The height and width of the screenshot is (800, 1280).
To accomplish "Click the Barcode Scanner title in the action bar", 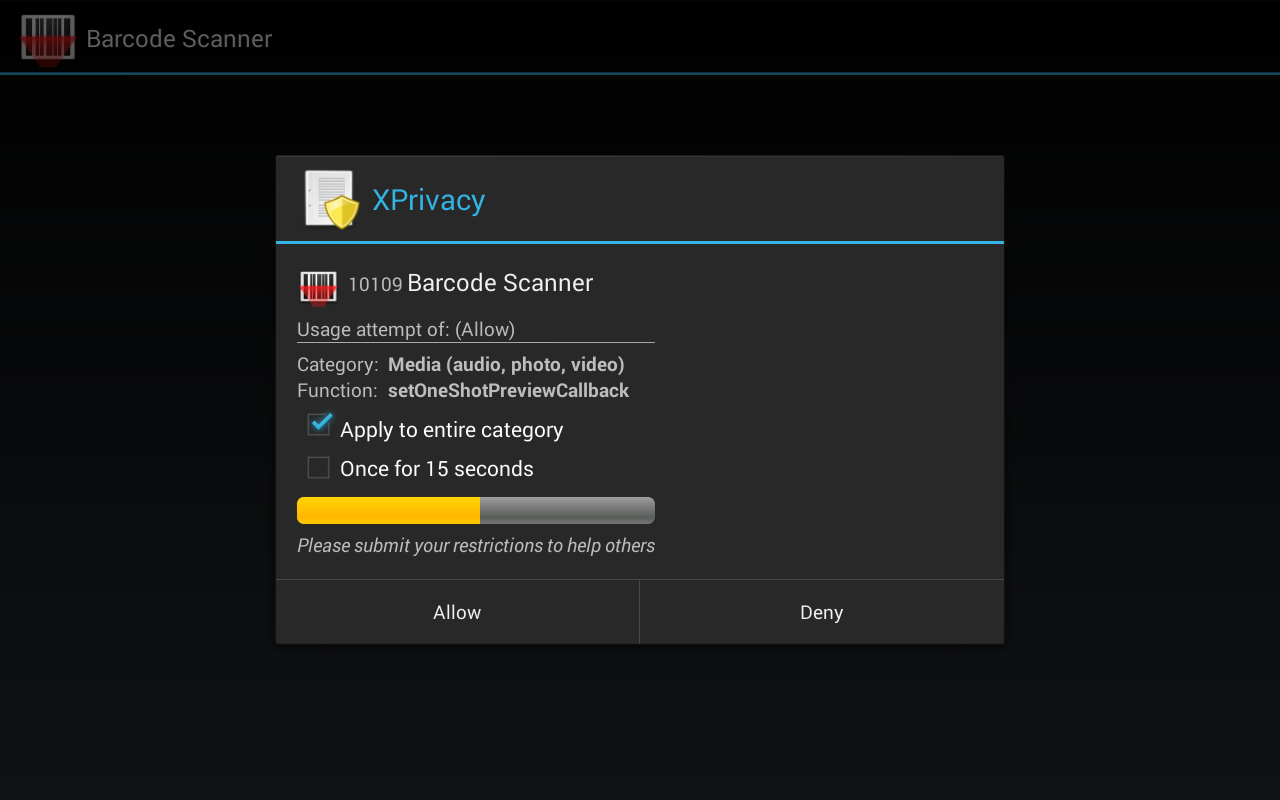I will point(179,39).
